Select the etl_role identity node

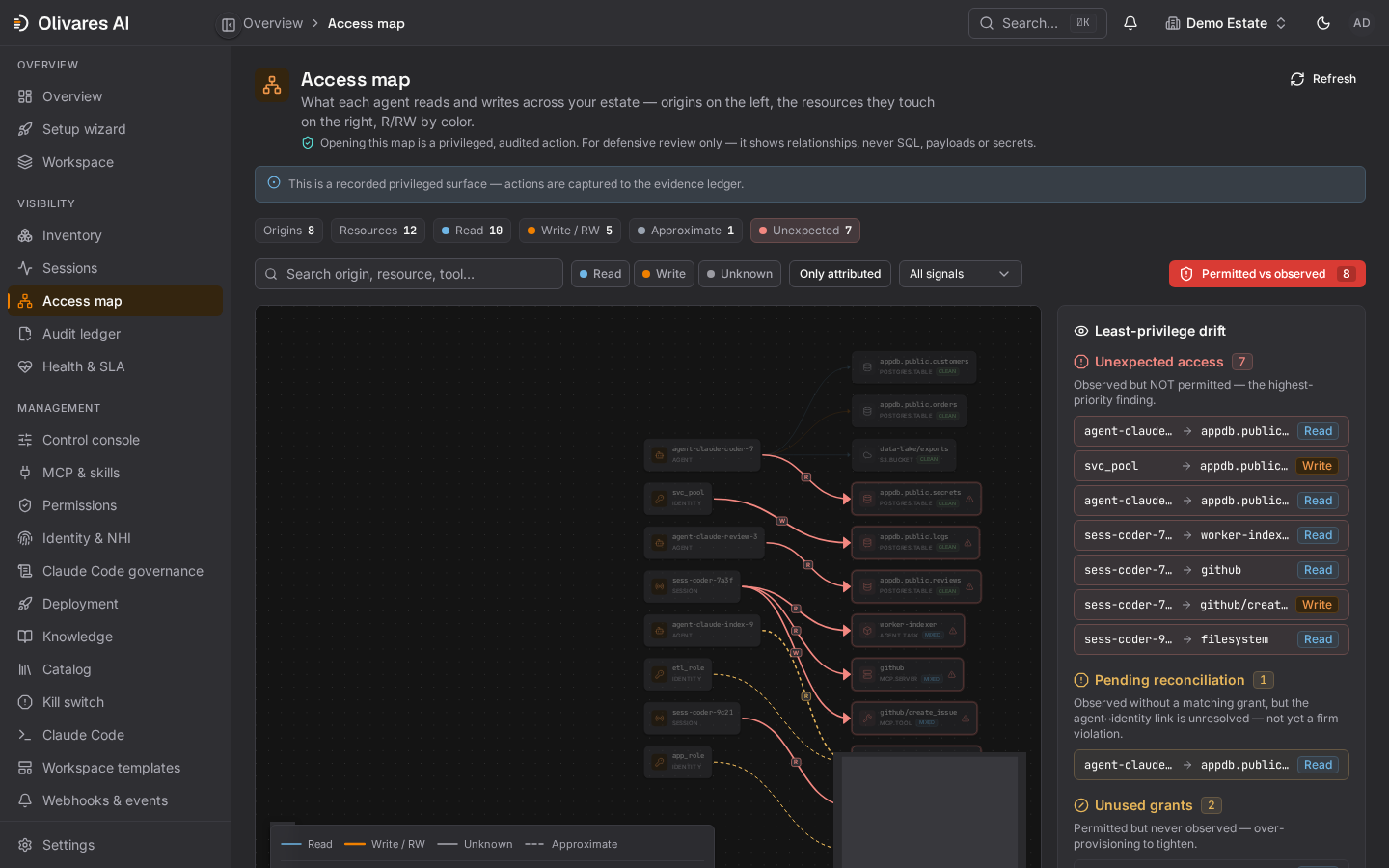[x=678, y=673]
